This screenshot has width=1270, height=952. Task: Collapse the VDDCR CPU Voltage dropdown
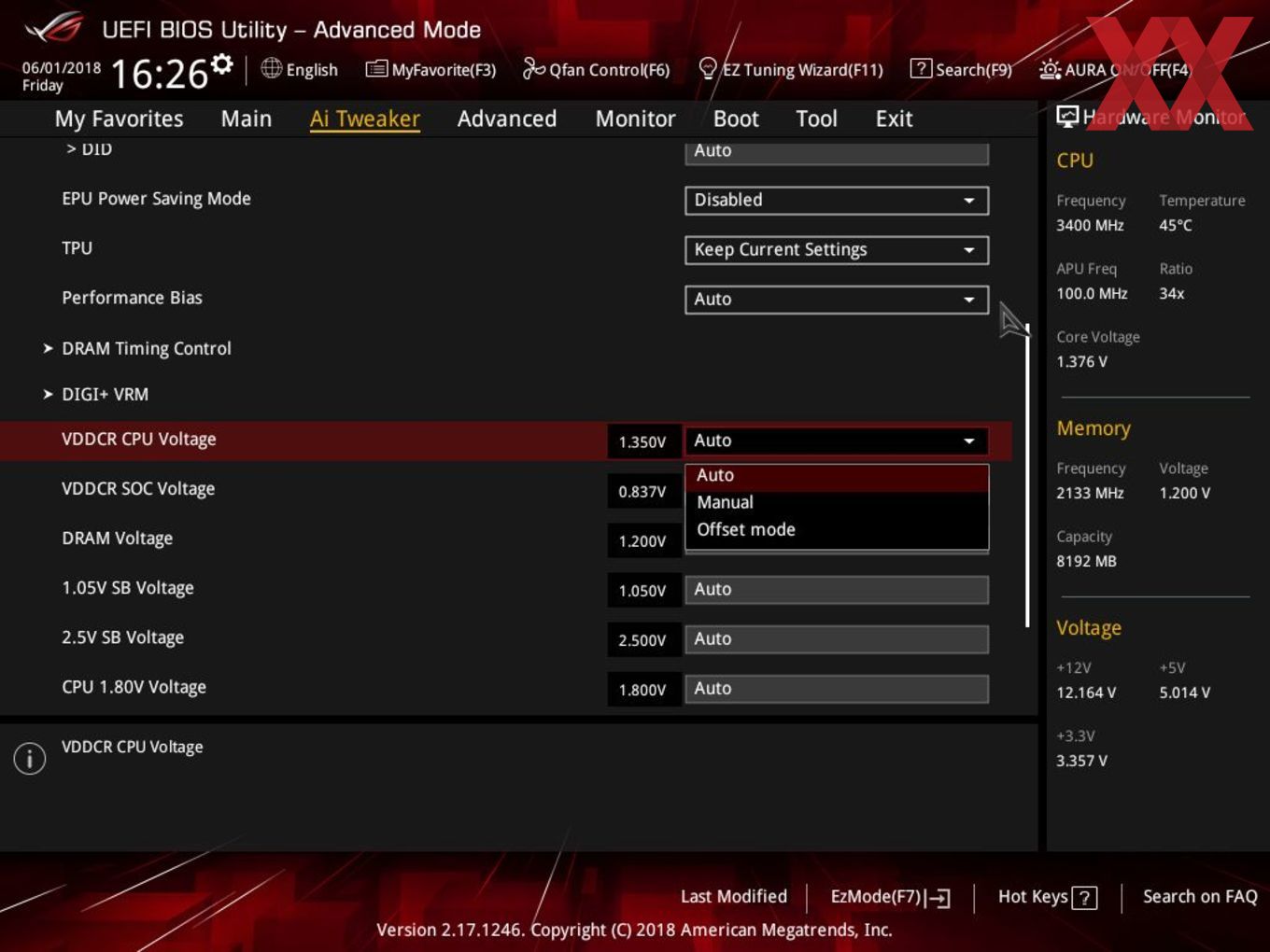[x=837, y=441]
